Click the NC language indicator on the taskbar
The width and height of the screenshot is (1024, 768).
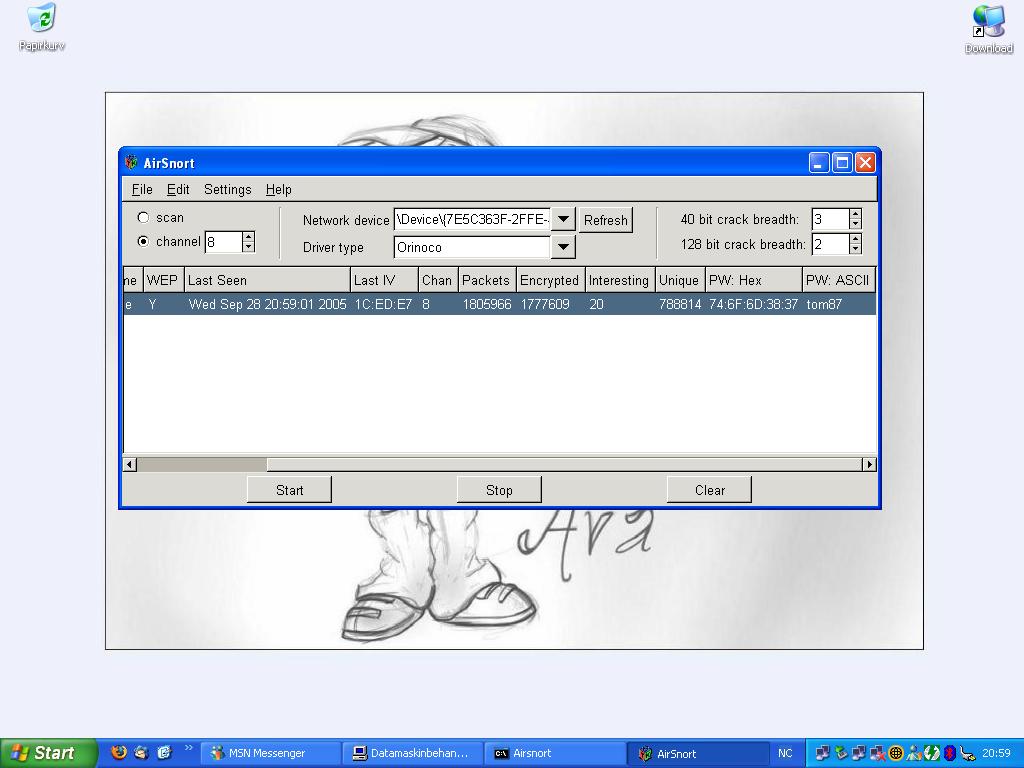pos(785,753)
